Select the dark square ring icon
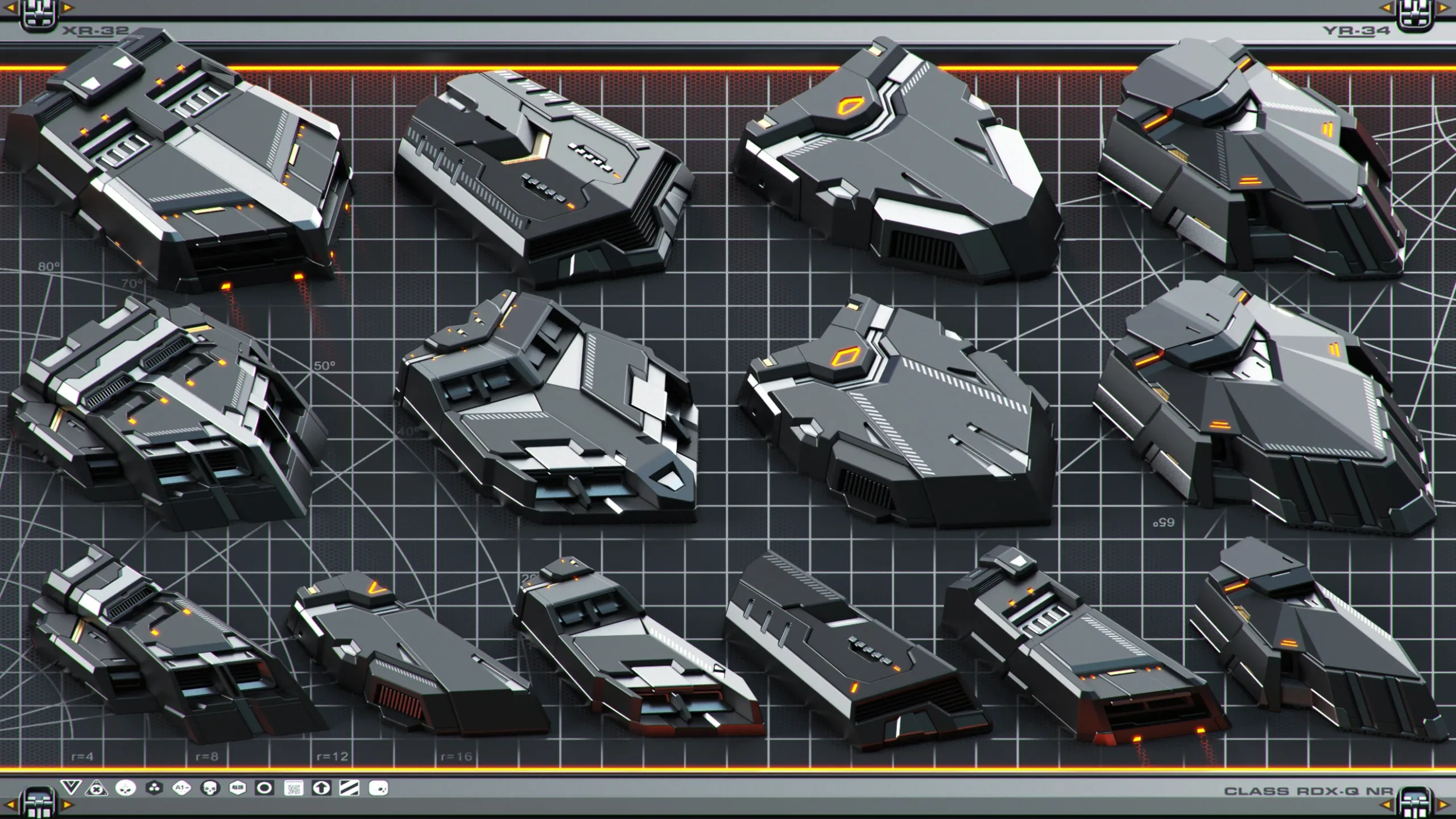 tap(264, 788)
